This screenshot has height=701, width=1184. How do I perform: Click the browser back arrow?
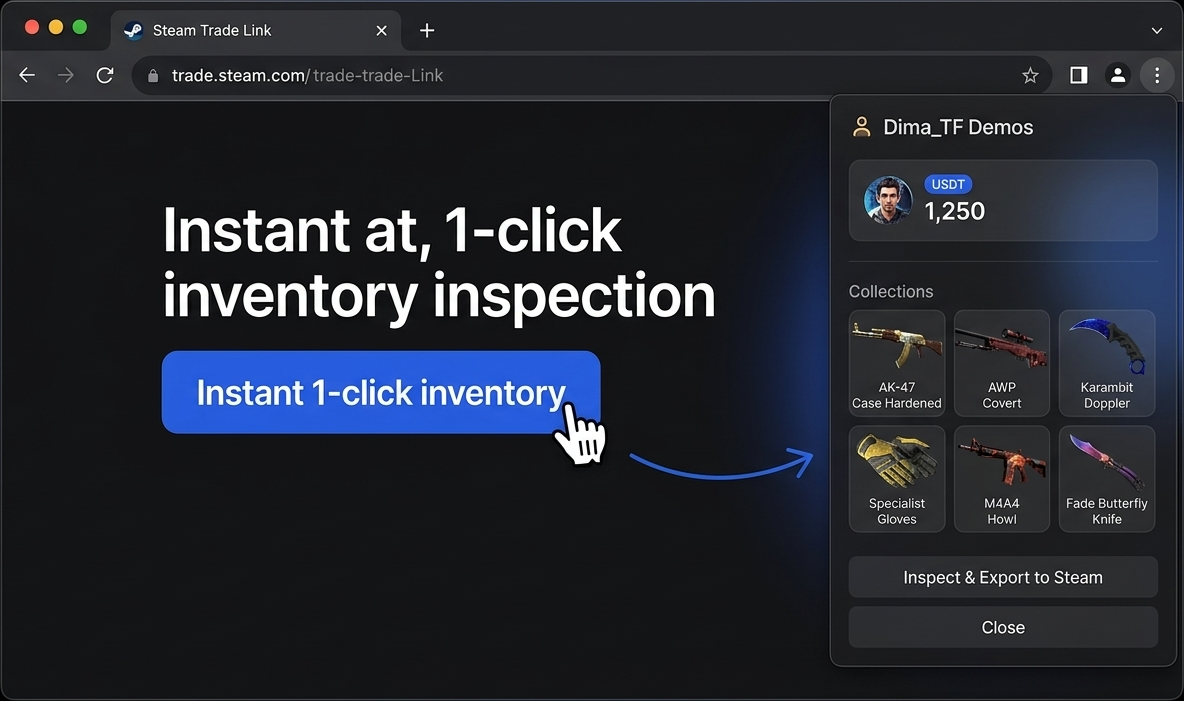click(x=27, y=75)
